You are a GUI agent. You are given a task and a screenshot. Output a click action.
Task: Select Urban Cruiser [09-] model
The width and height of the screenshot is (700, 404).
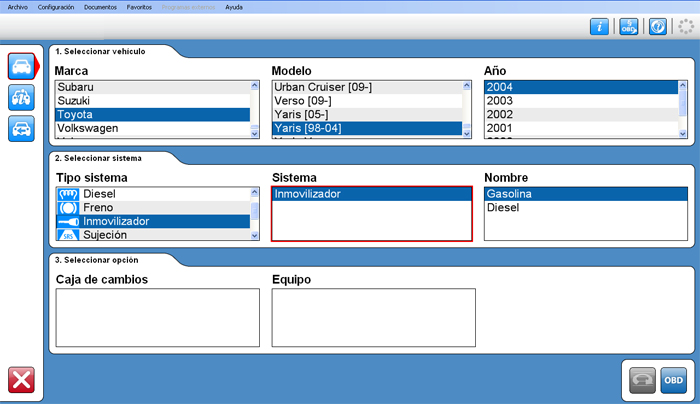pos(367,87)
